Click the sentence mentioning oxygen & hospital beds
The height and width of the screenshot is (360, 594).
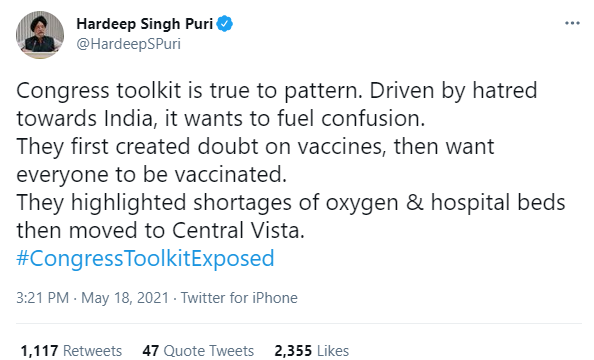tap(291, 203)
